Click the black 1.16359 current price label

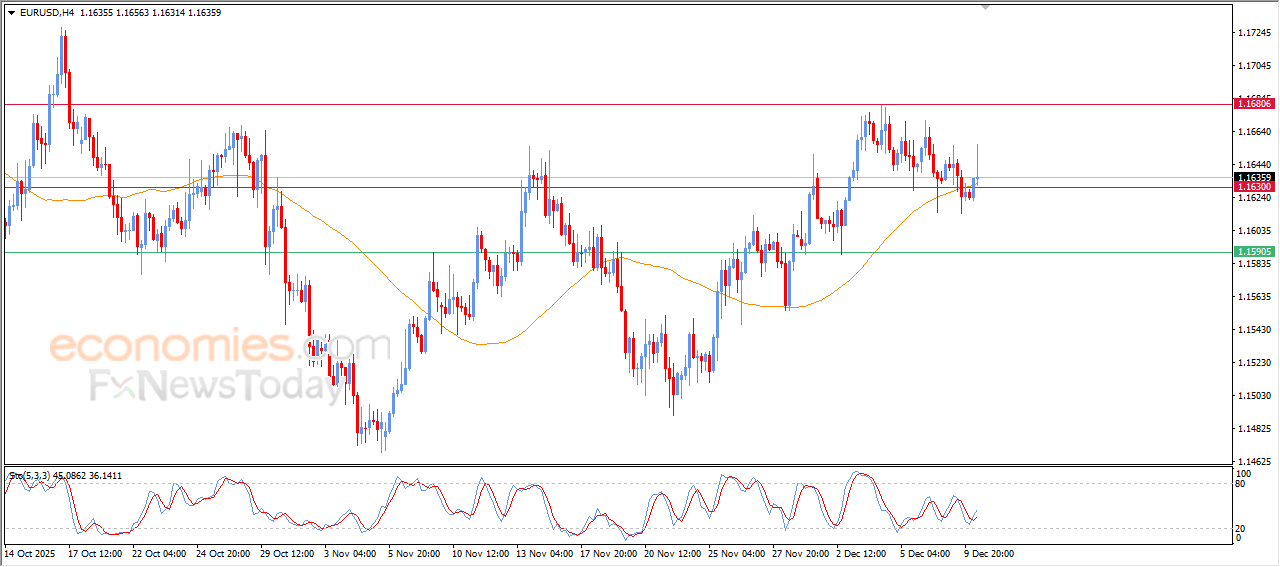pyautogui.click(x=1253, y=177)
